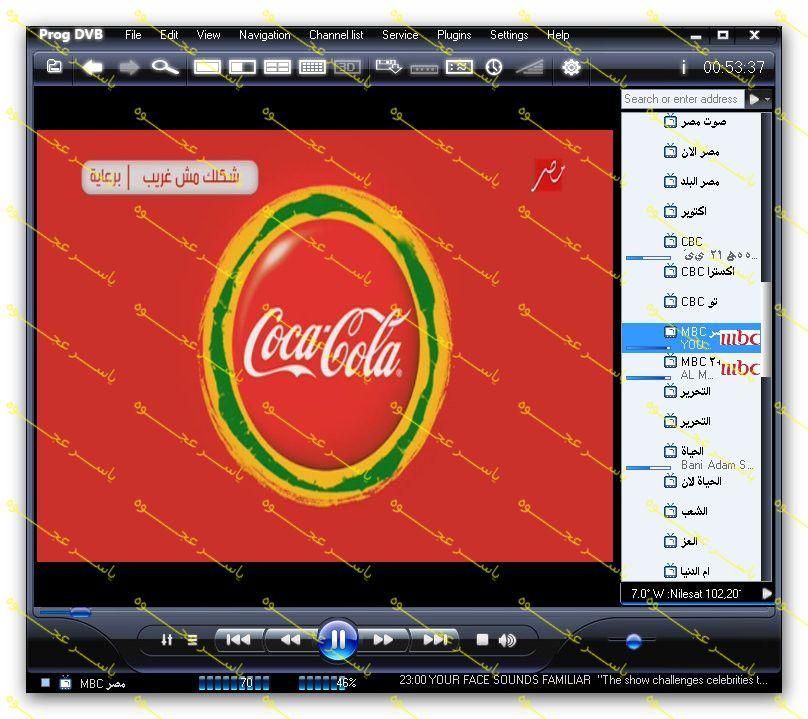Screen dimensions: 808x719
Task: Select the video with side panel layout icon
Action: tap(242, 67)
